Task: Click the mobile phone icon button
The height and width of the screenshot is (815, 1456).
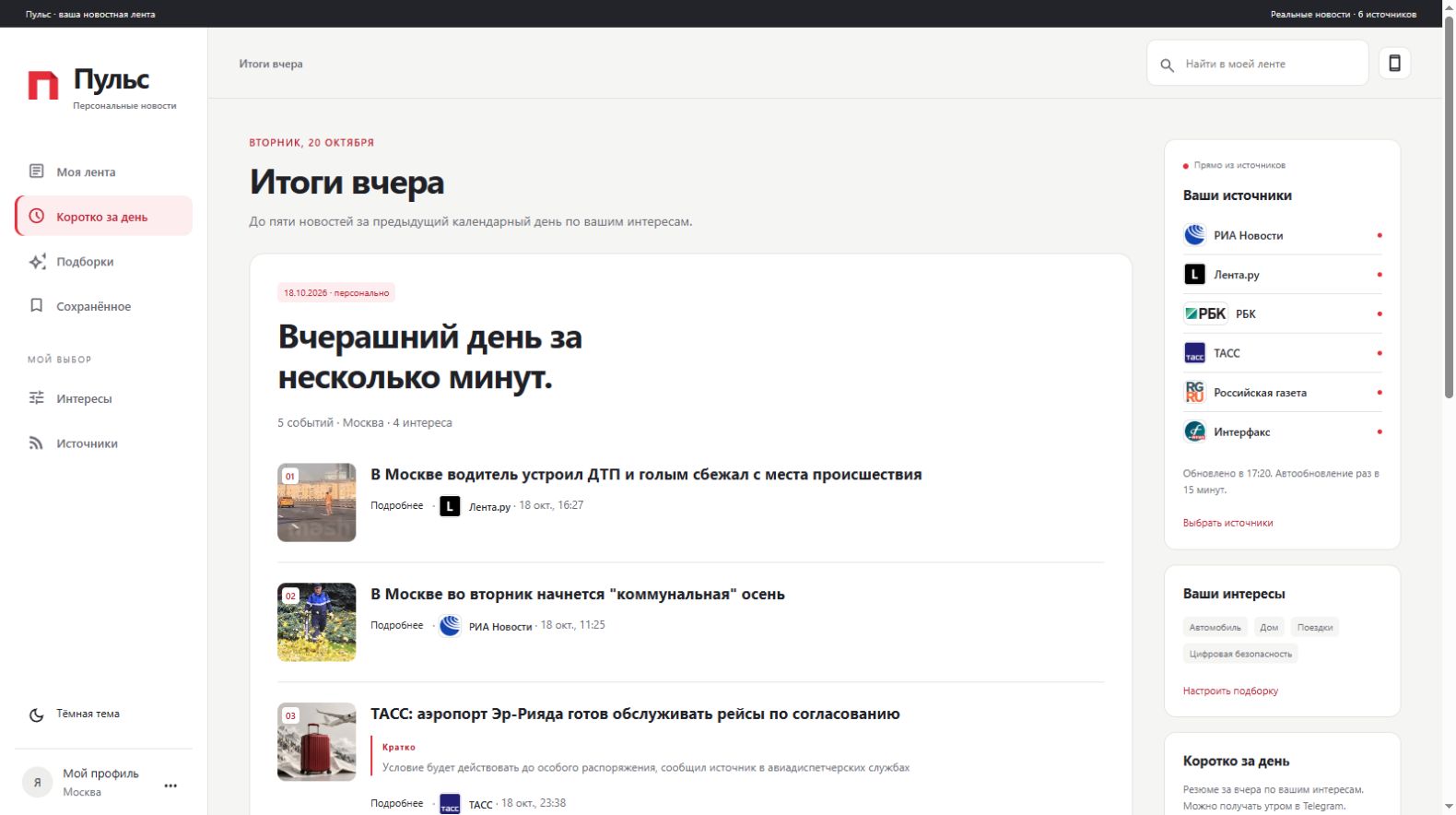Action: 1395,63
